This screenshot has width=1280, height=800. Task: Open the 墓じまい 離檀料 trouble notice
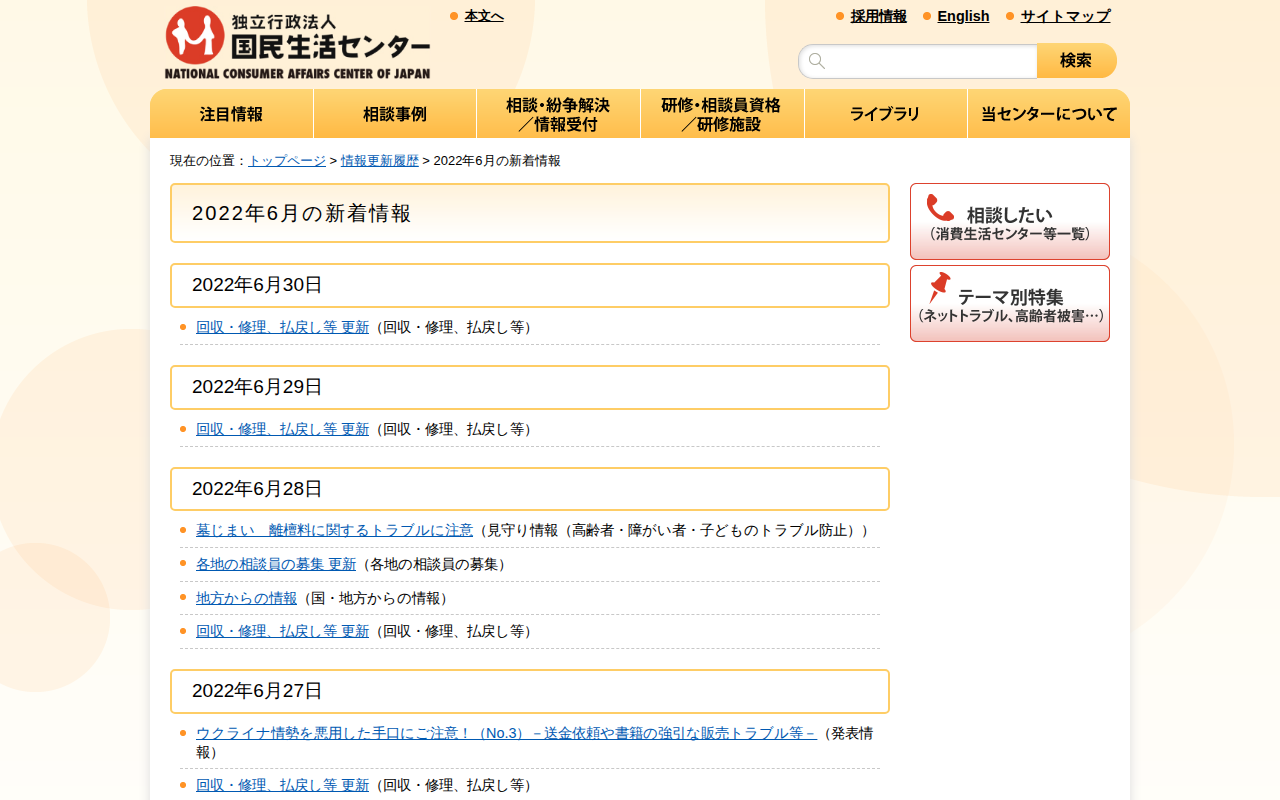coord(334,530)
